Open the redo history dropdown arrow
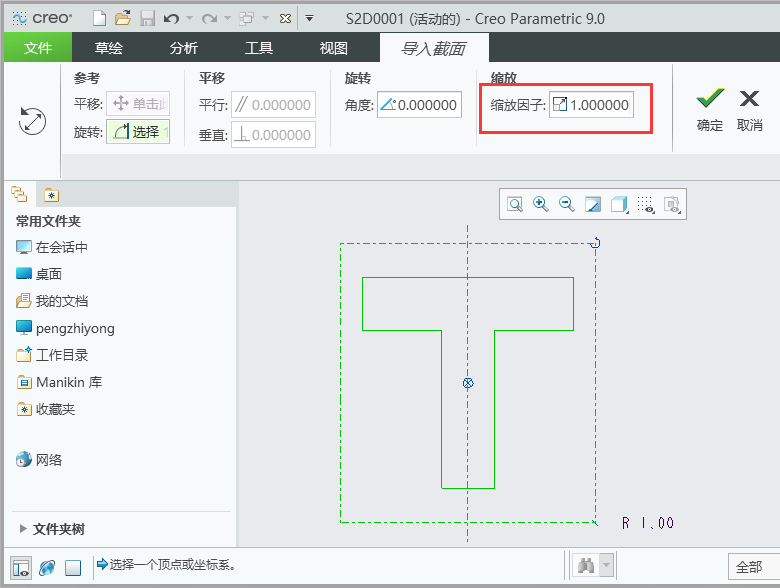Viewport: 780px width, 588px height. click(227, 18)
